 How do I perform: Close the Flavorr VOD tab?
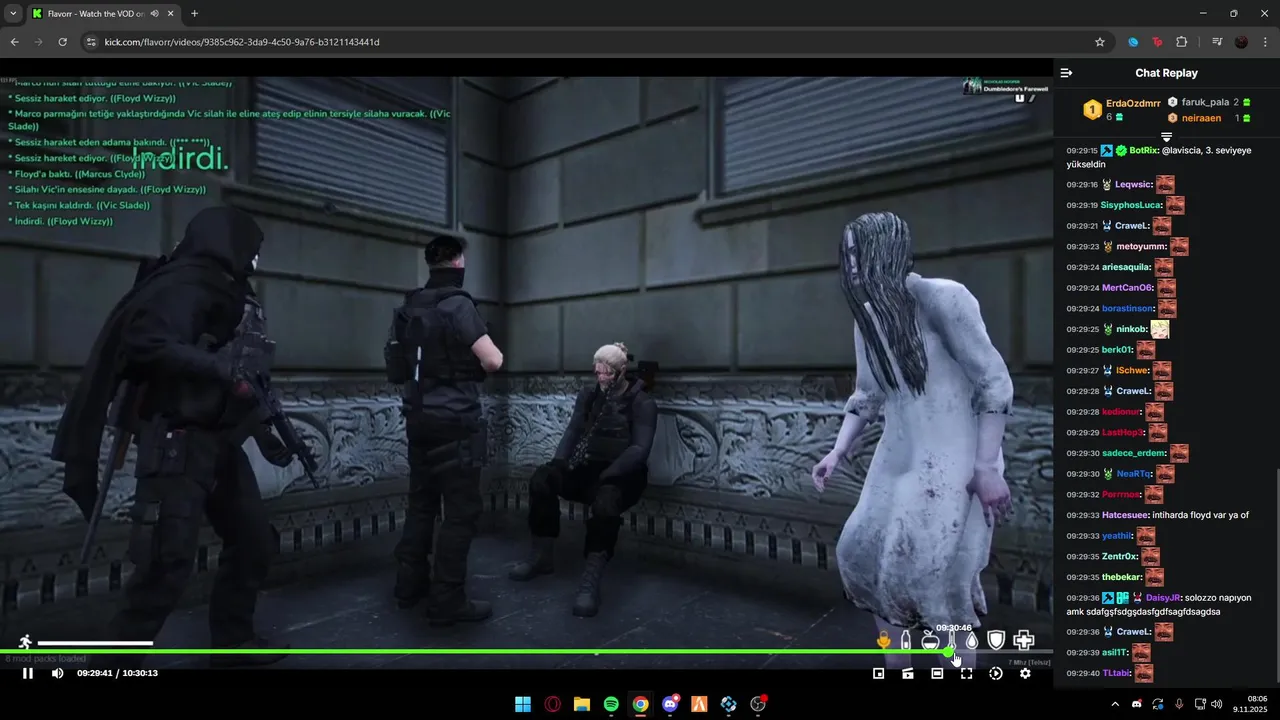pyautogui.click(x=170, y=14)
